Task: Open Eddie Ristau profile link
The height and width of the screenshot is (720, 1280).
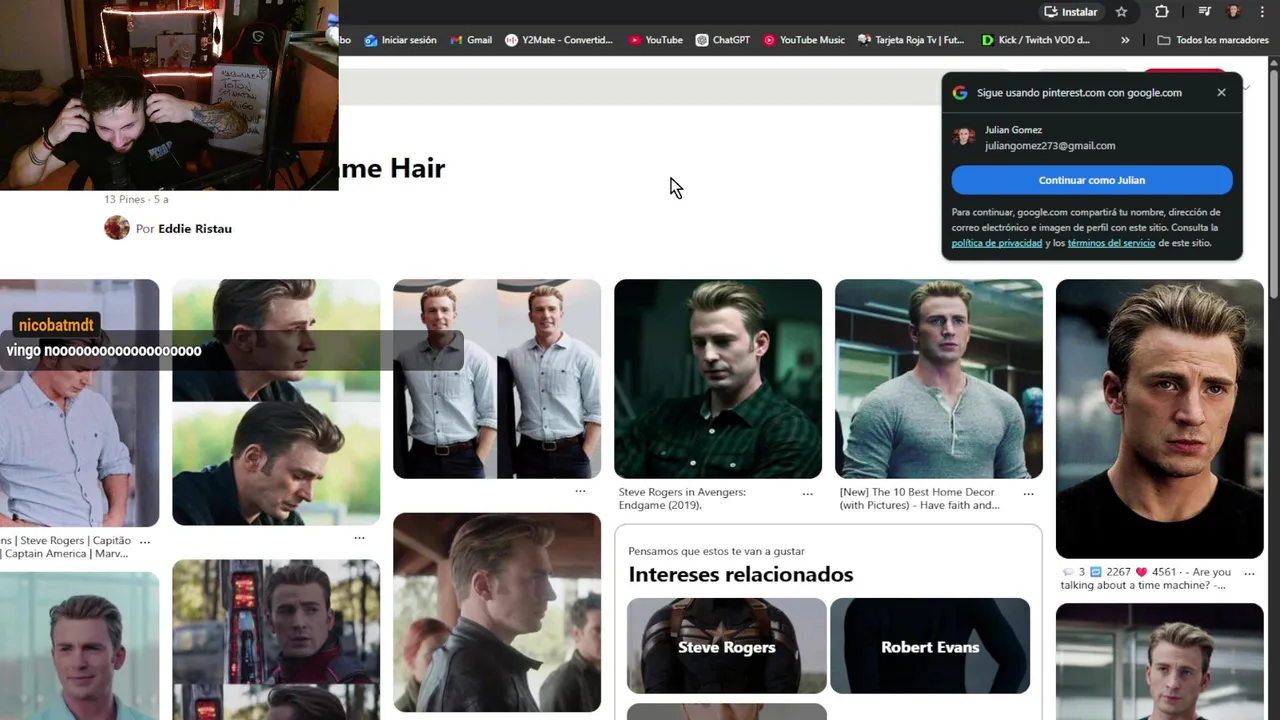Action: click(x=195, y=228)
